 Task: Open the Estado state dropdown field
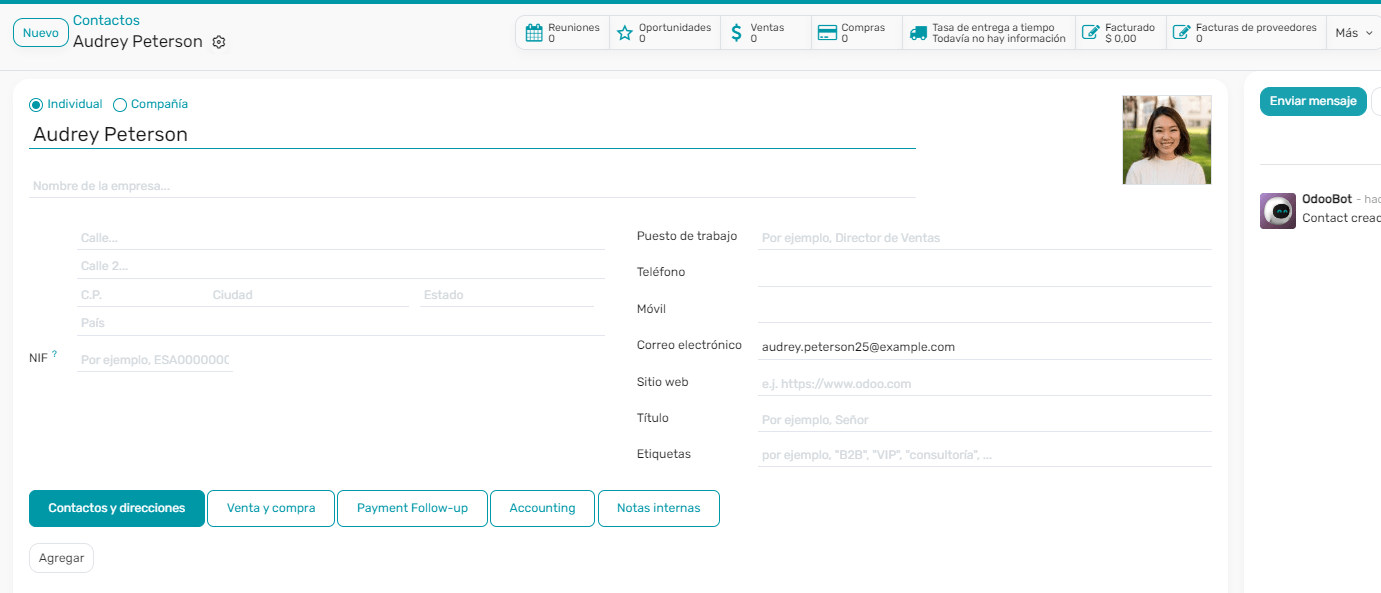[x=507, y=295]
